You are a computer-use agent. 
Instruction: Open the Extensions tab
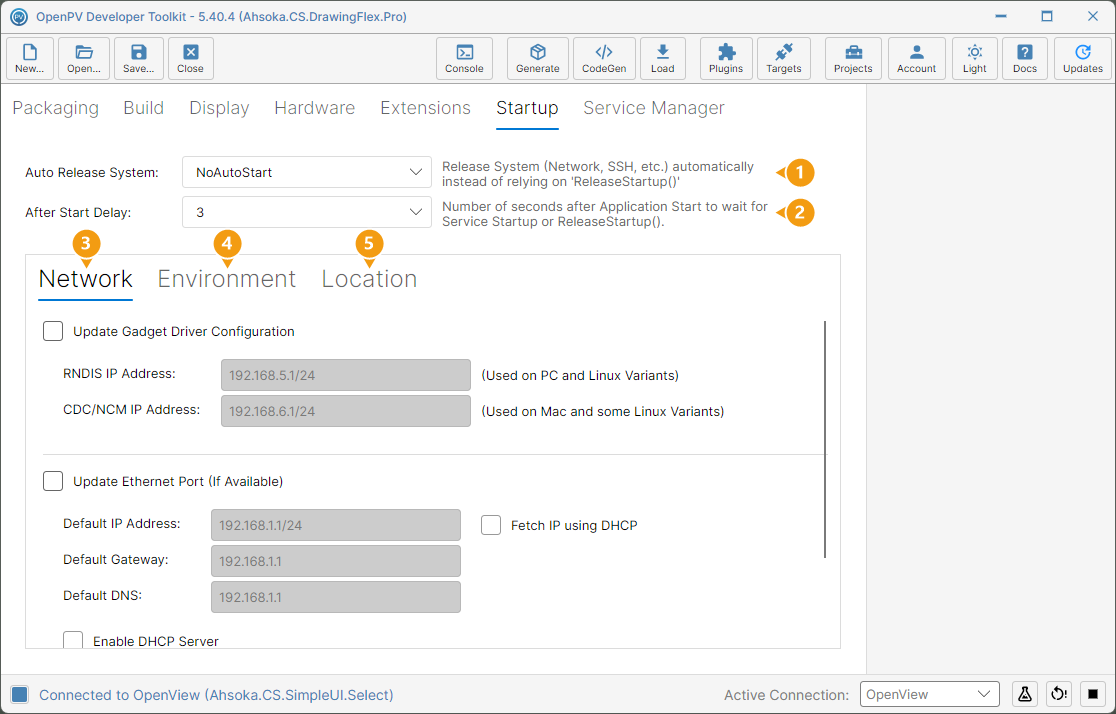[x=426, y=108]
